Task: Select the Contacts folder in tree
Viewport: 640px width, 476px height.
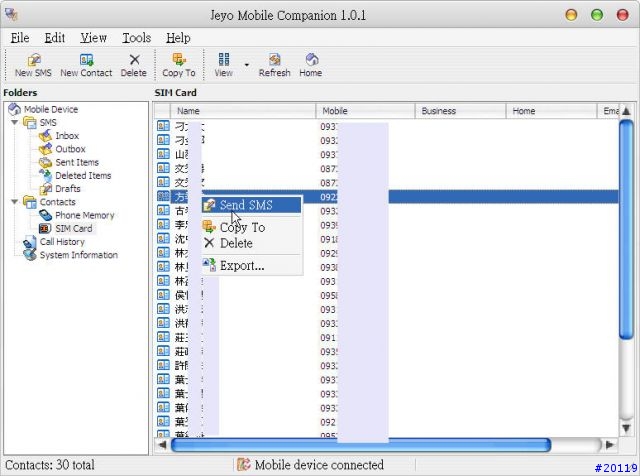Action: pos(58,202)
